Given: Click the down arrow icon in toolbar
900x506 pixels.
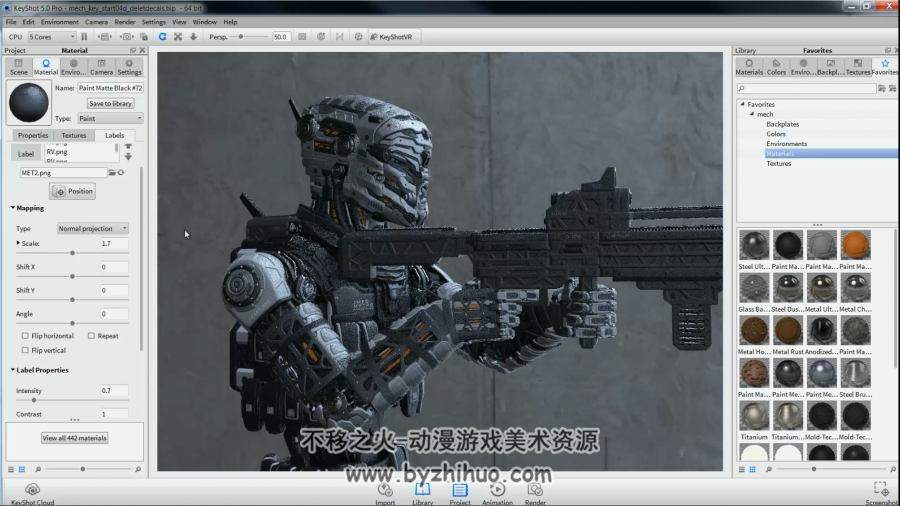Looking at the screenshot, I should (193, 37).
